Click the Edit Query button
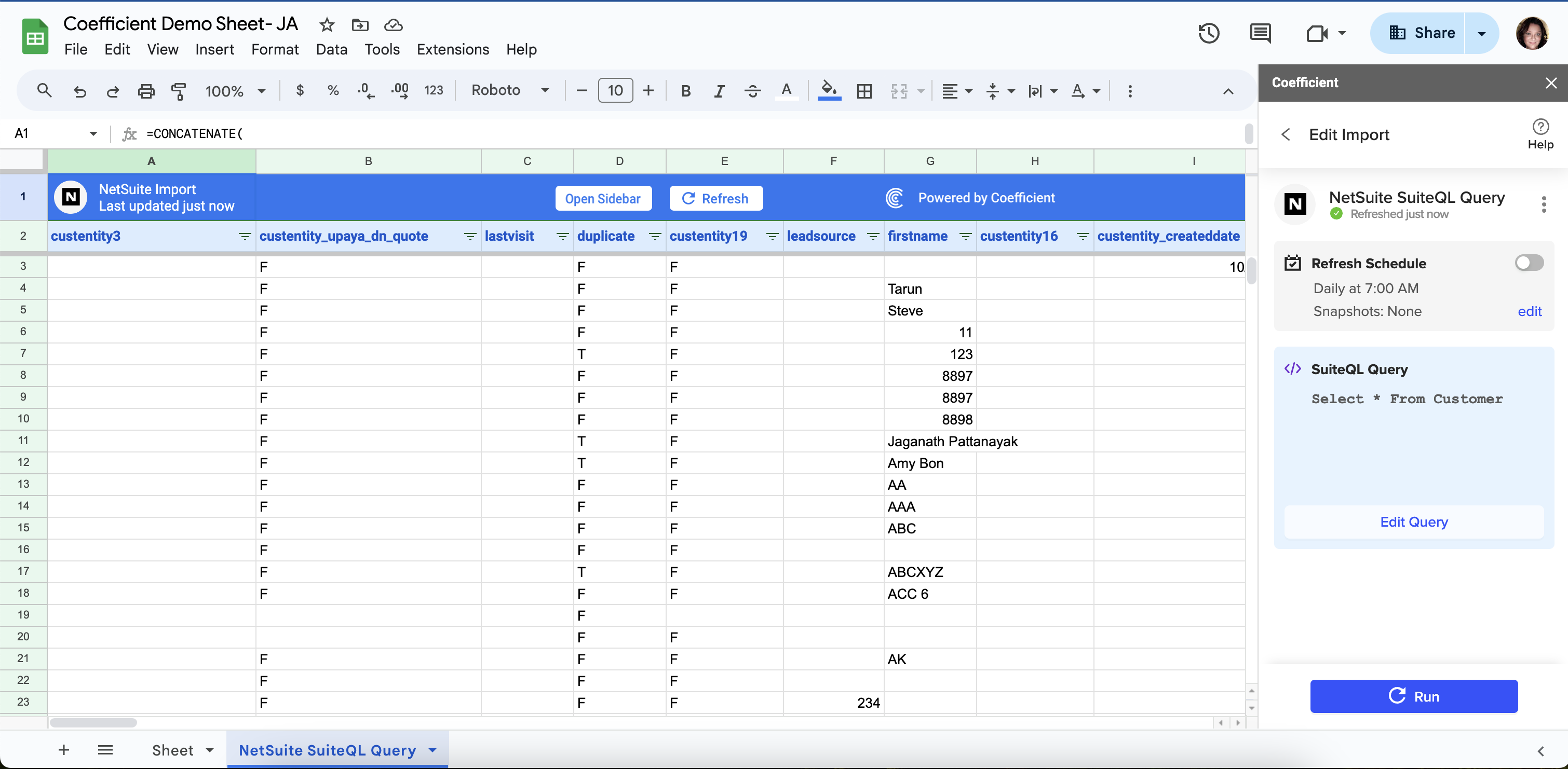Image resolution: width=1568 pixels, height=769 pixels. click(1413, 522)
